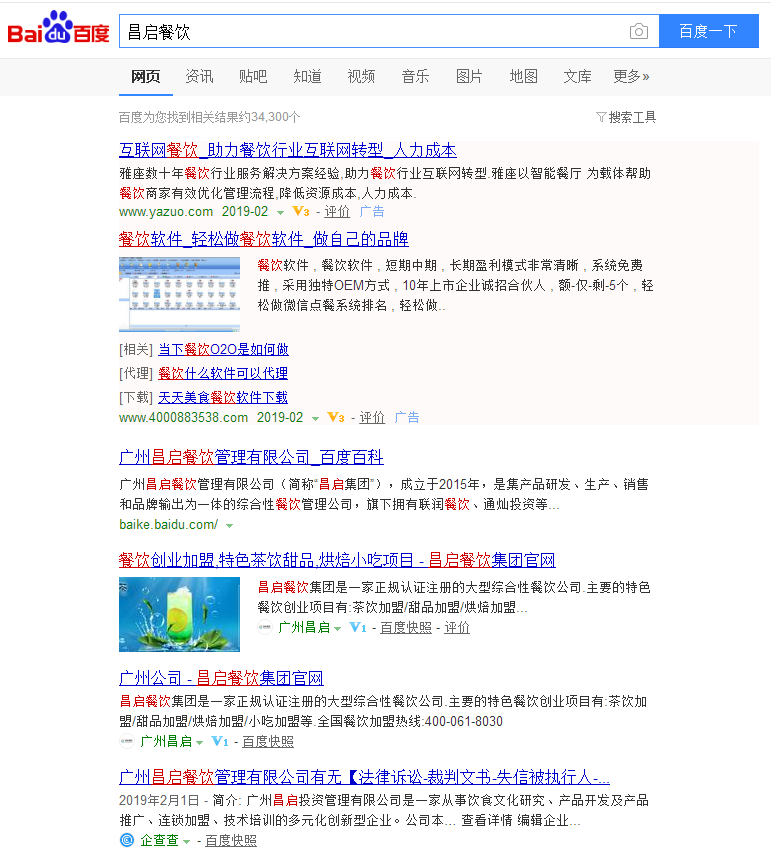Switch to the 音乐 tab
771x853 pixels.
point(415,77)
